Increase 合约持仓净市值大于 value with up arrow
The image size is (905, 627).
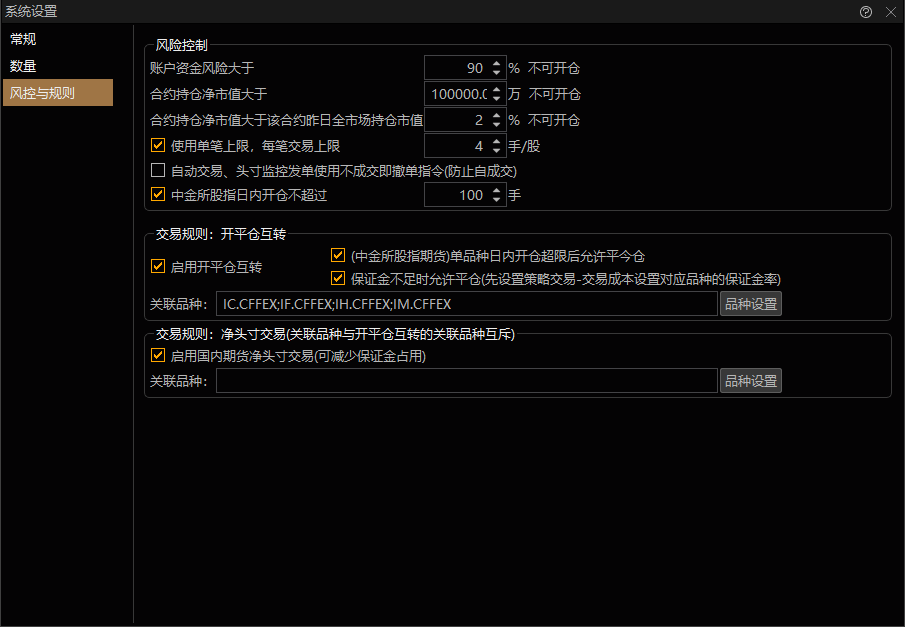point(496,89)
